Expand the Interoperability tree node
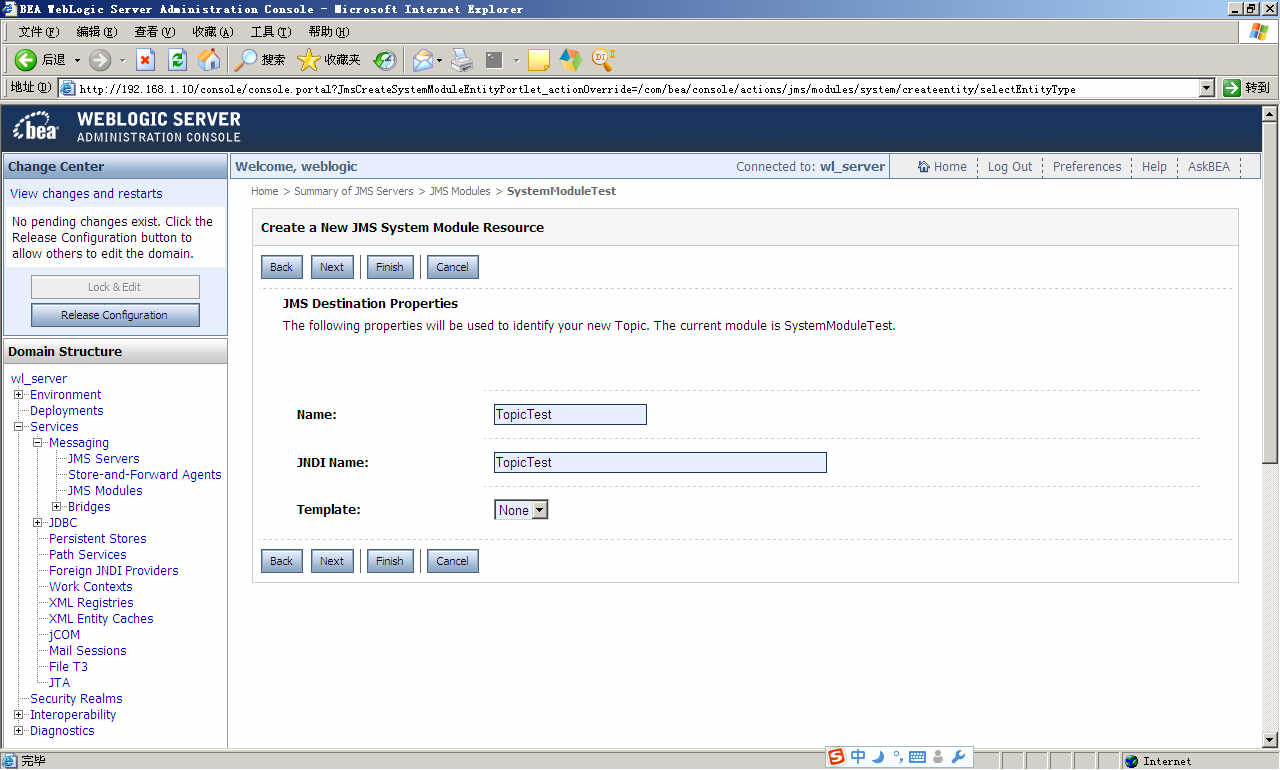The height and width of the screenshot is (770, 1280). [x=18, y=714]
